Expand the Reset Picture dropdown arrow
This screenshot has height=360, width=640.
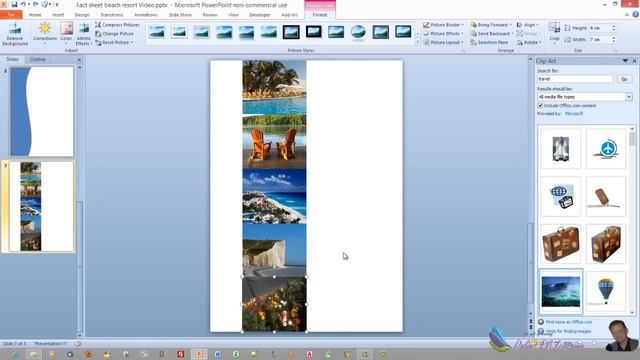click(x=132, y=42)
